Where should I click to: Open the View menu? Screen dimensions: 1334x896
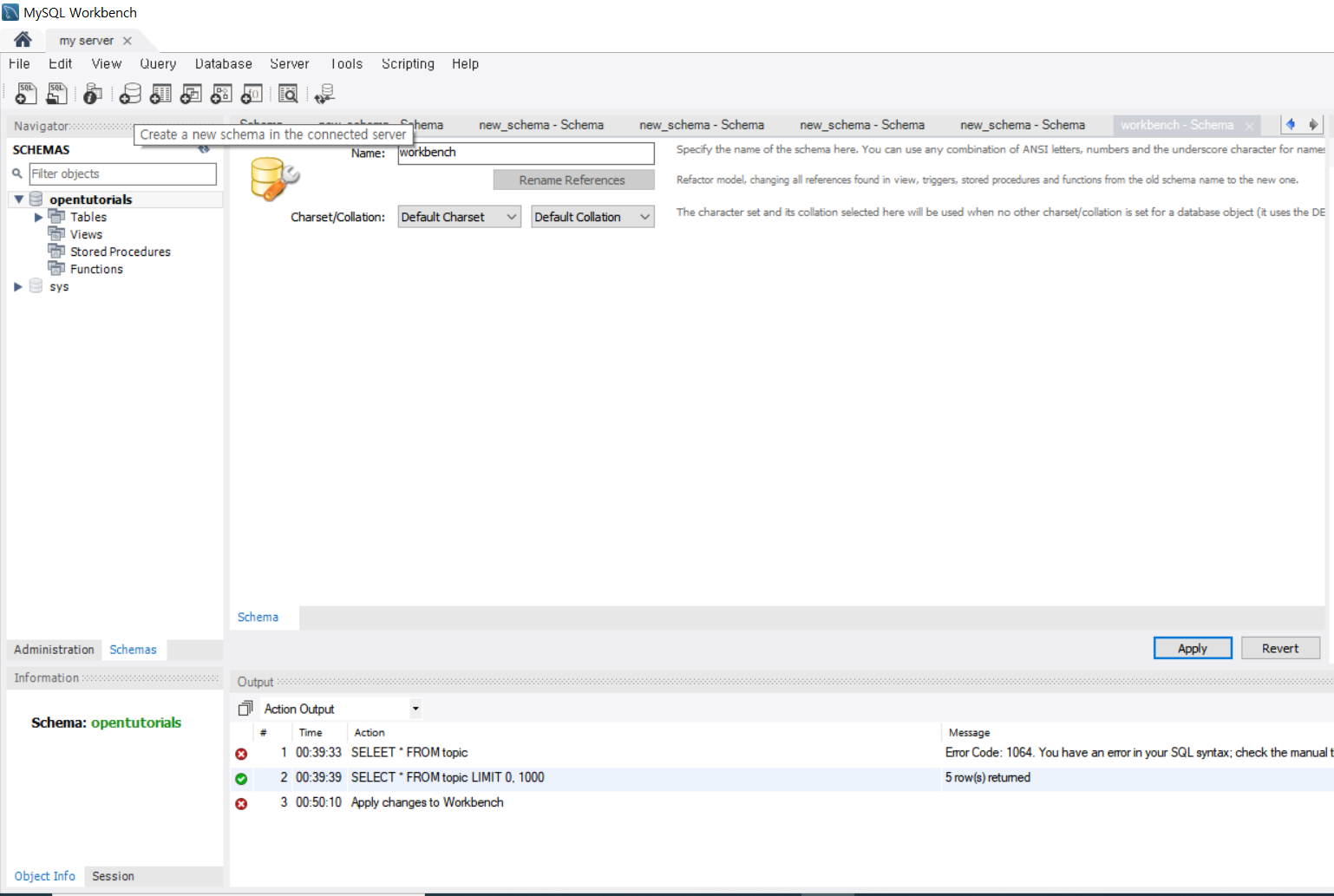pos(107,63)
